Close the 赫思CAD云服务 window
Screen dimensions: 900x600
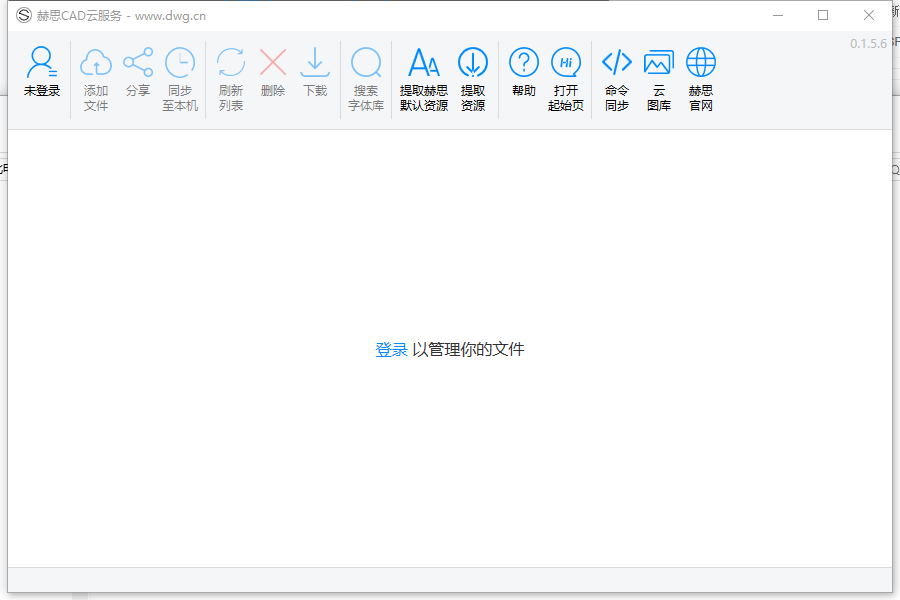pos(869,15)
